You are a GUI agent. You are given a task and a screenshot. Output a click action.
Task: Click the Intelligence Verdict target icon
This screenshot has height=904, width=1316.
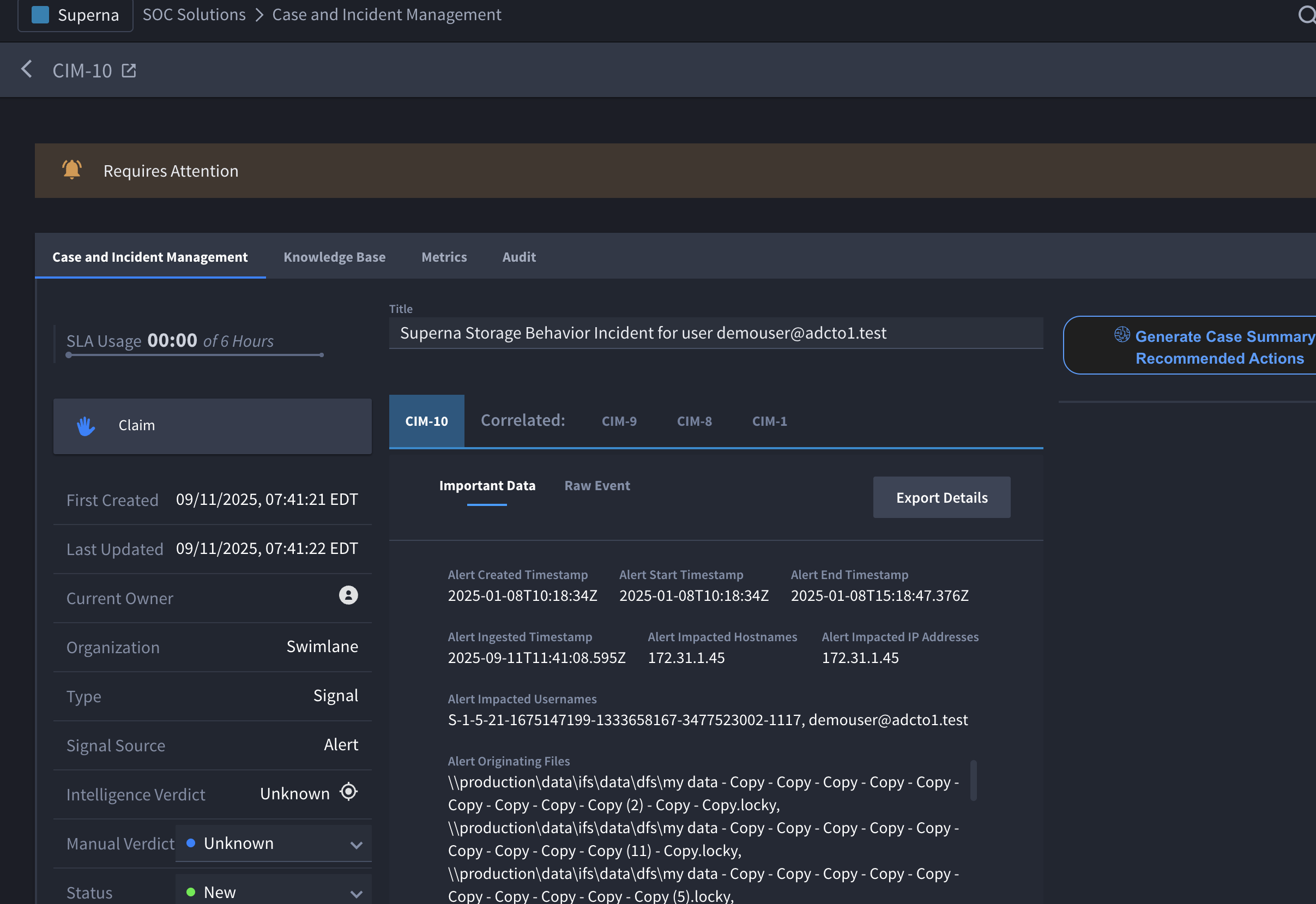click(348, 792)
